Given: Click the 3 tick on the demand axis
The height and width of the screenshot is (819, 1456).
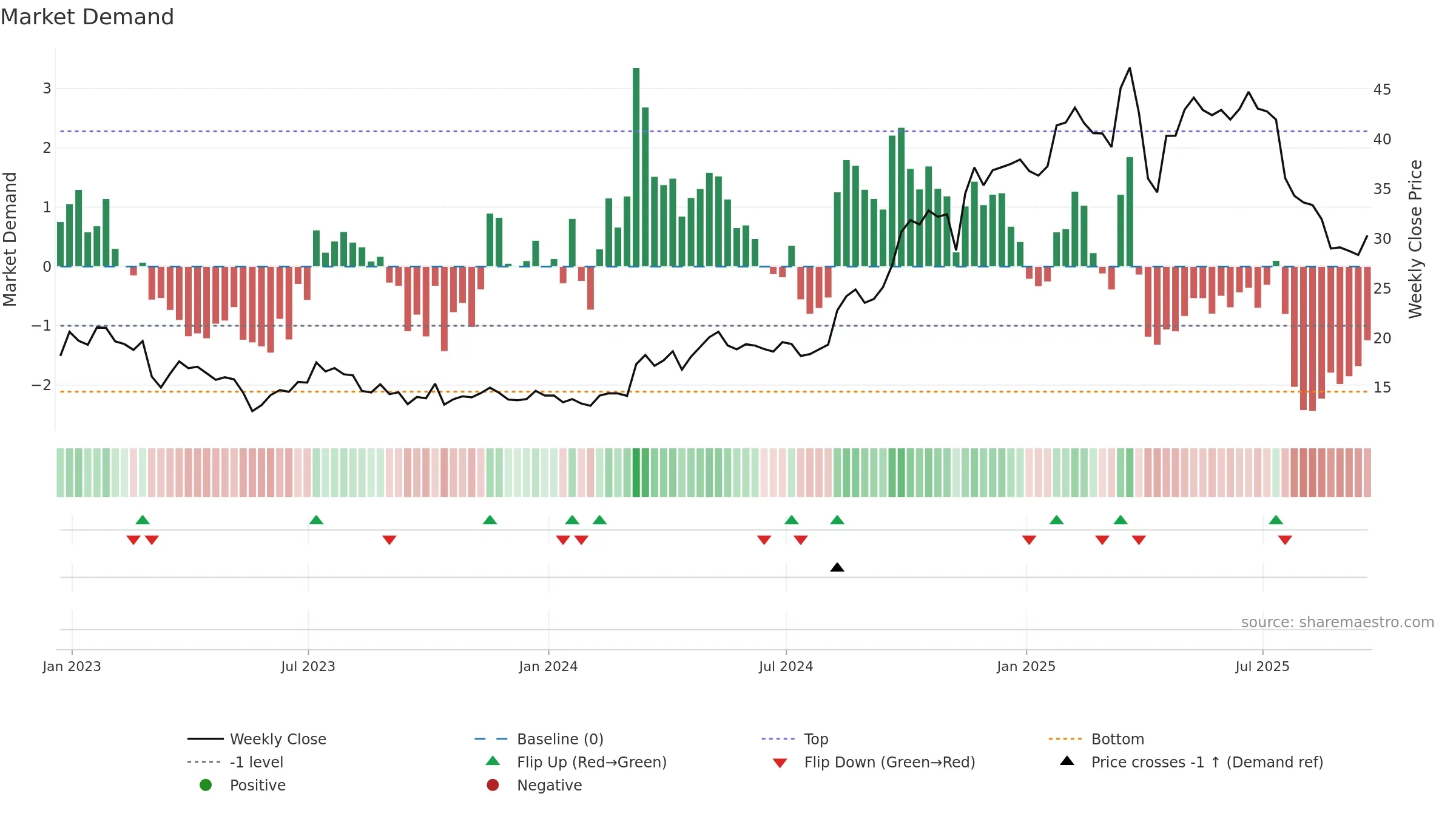Looking at the screenshot, I should [47, 89].
